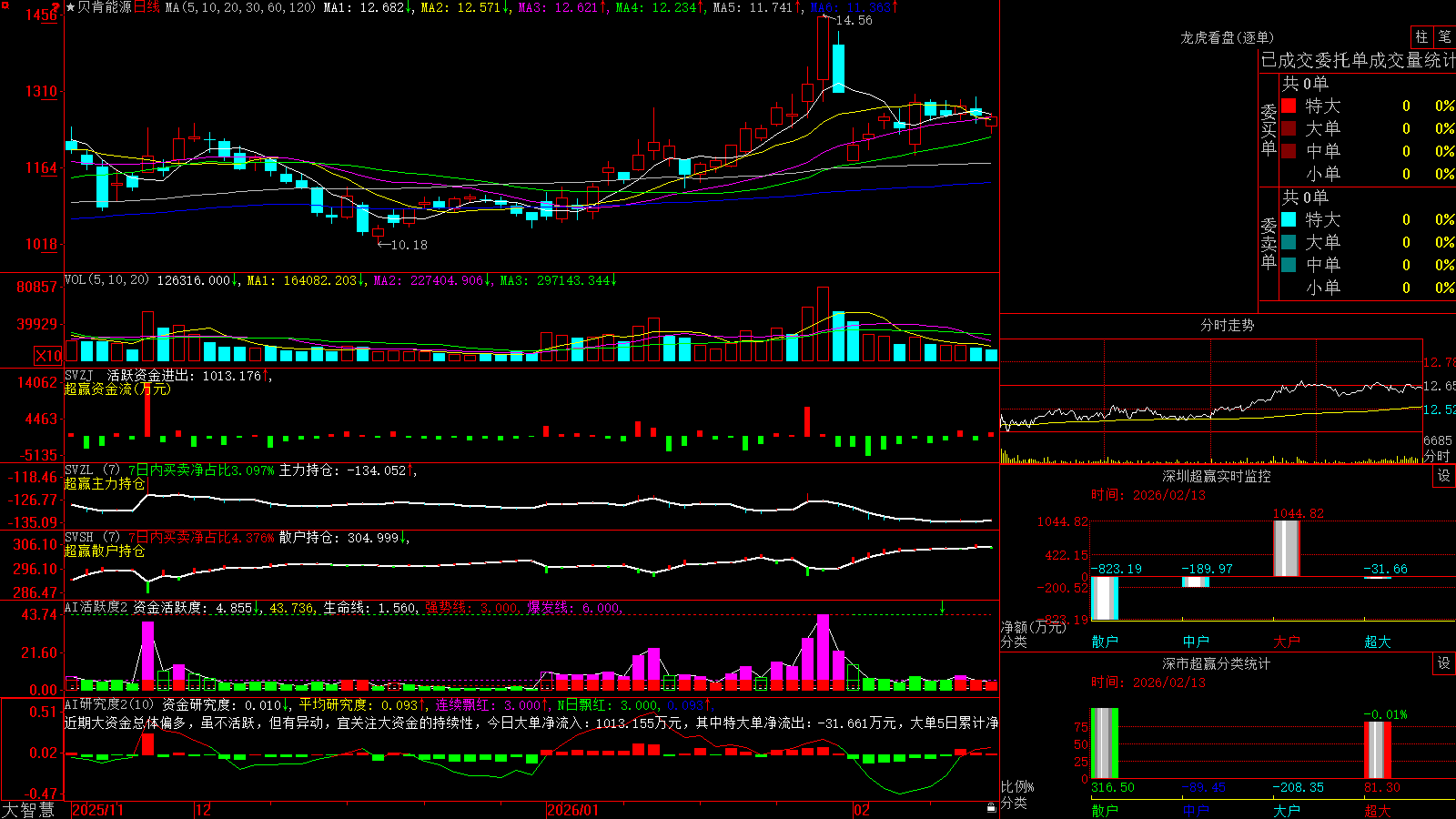Image resolution: width=1456 pixels, height=819 pixels.
Task: Select the AI活跃度2 indicator label
Action: point(96,608)
